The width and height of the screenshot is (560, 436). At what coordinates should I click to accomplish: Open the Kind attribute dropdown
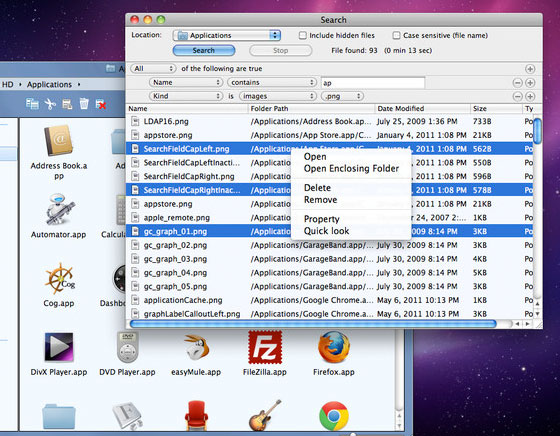point(186,96)
